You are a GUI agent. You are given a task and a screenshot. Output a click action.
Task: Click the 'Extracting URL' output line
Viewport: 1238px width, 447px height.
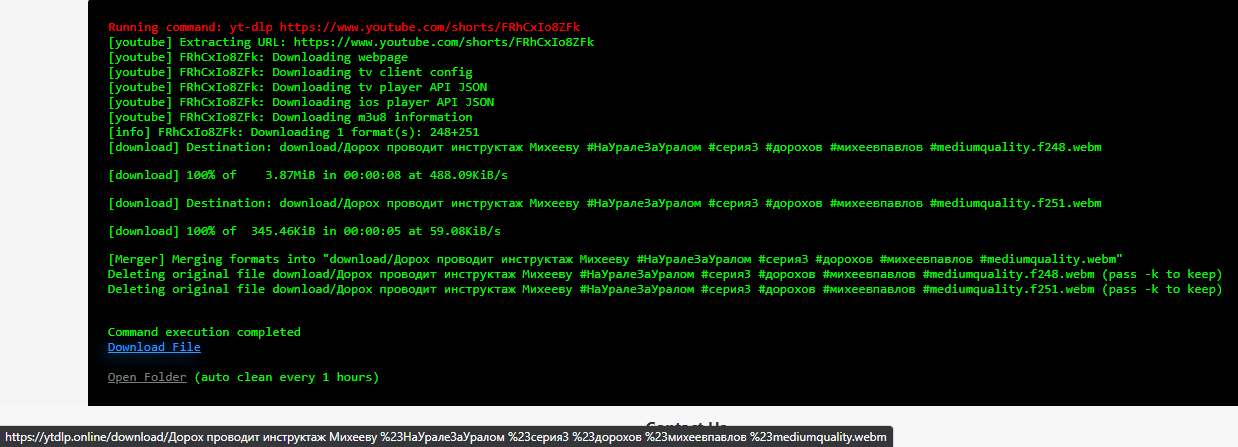tap(351, 42)
